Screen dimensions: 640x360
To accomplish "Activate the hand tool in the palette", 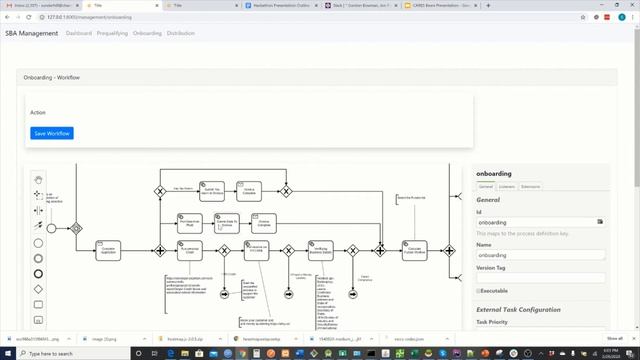I will [x=38, y=180].
